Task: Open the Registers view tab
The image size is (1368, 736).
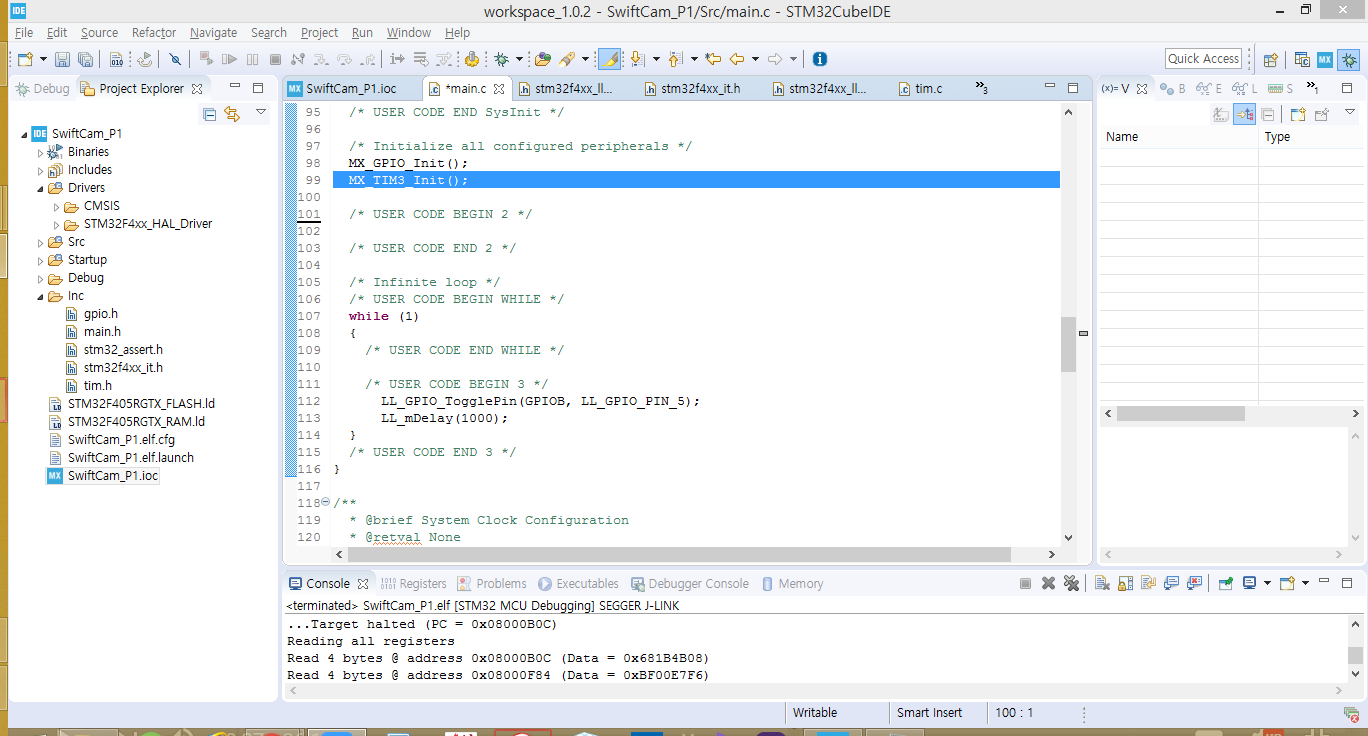Action: click(x=413, y=584)
